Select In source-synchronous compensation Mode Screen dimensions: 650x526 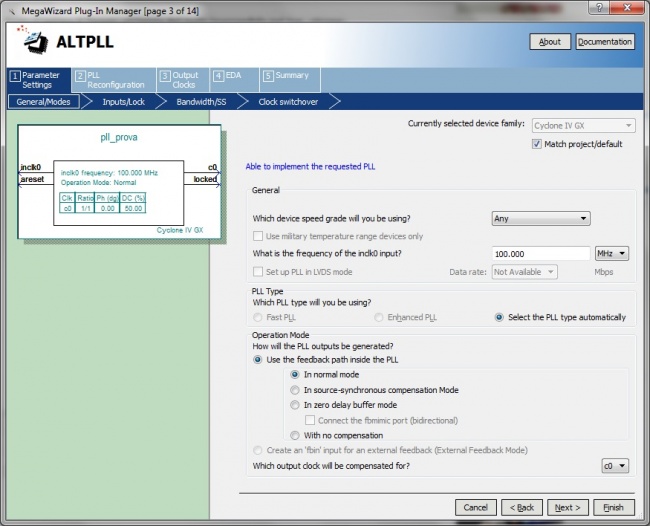tap(295, 390)
